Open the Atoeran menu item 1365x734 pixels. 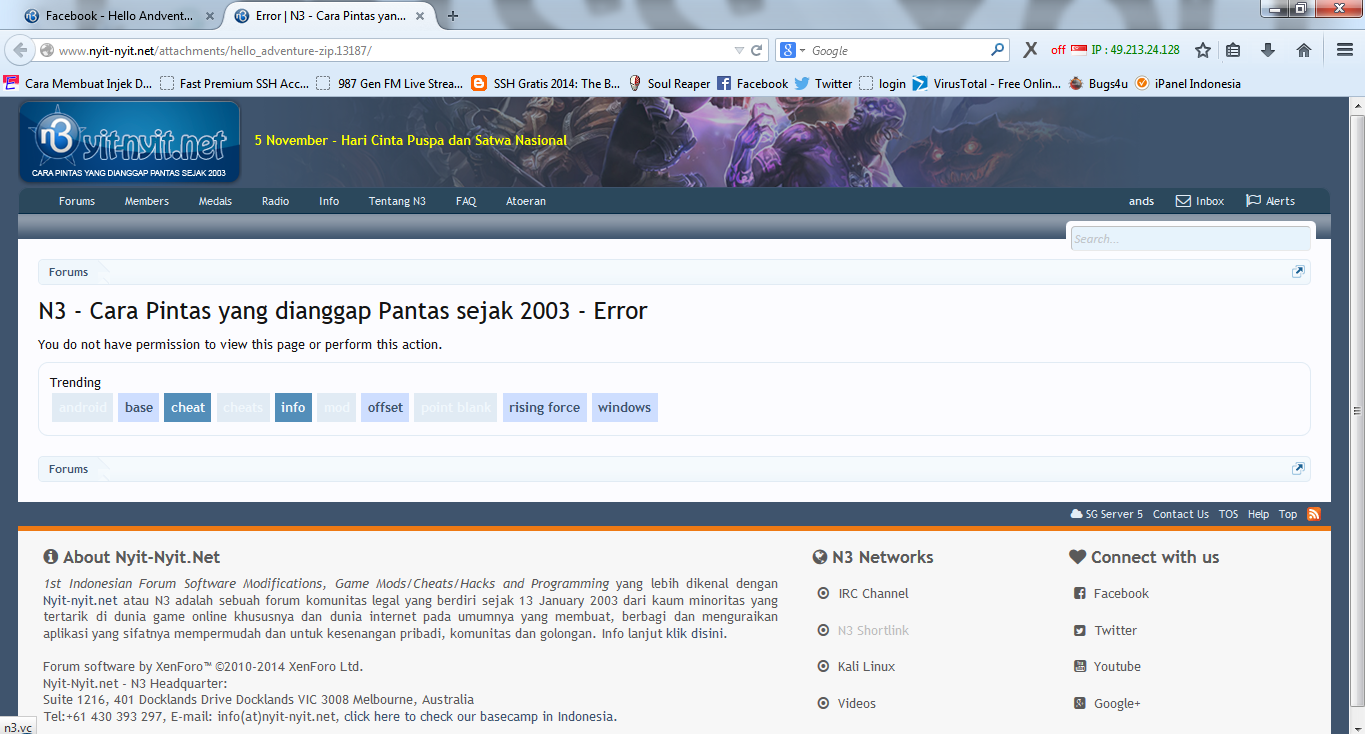coord(526,201)
